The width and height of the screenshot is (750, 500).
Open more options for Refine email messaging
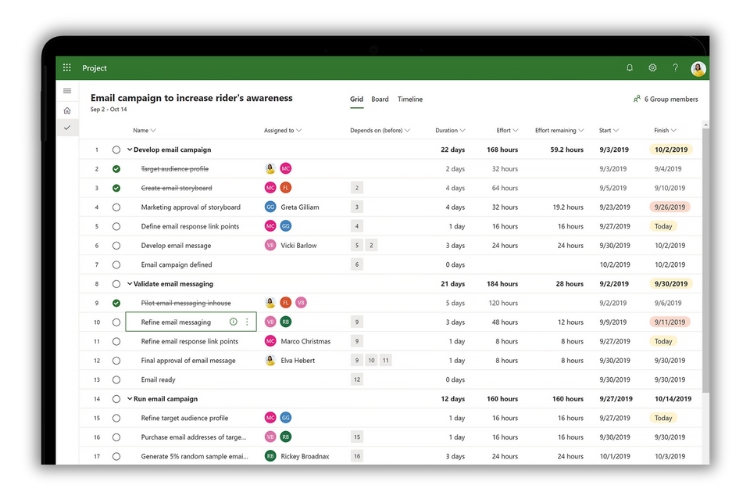247,322
